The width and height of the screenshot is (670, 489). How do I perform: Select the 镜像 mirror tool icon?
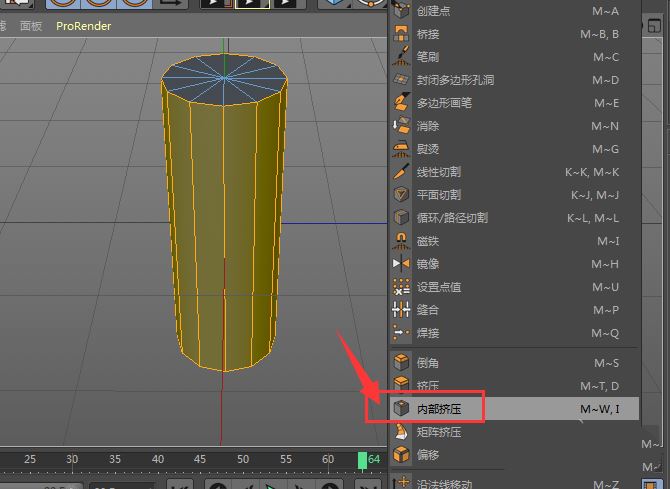(401, 264)
